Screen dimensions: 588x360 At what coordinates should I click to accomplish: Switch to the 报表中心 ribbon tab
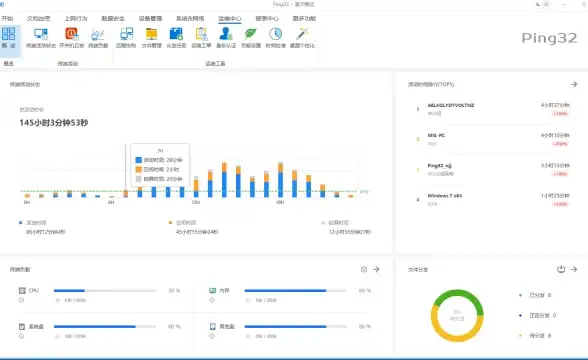pos(267,18)
